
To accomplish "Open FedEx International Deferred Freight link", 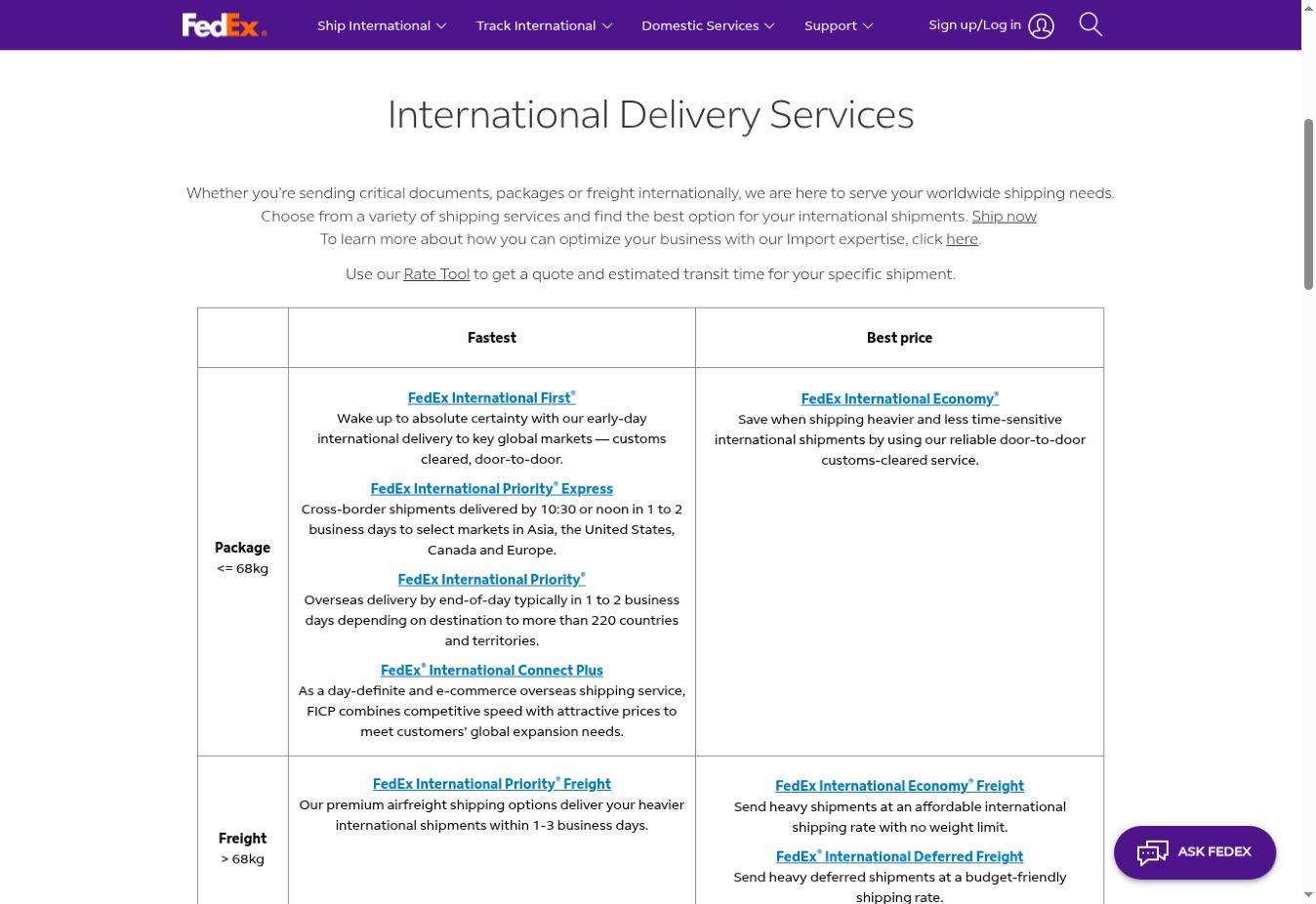I will click(900, 856).
